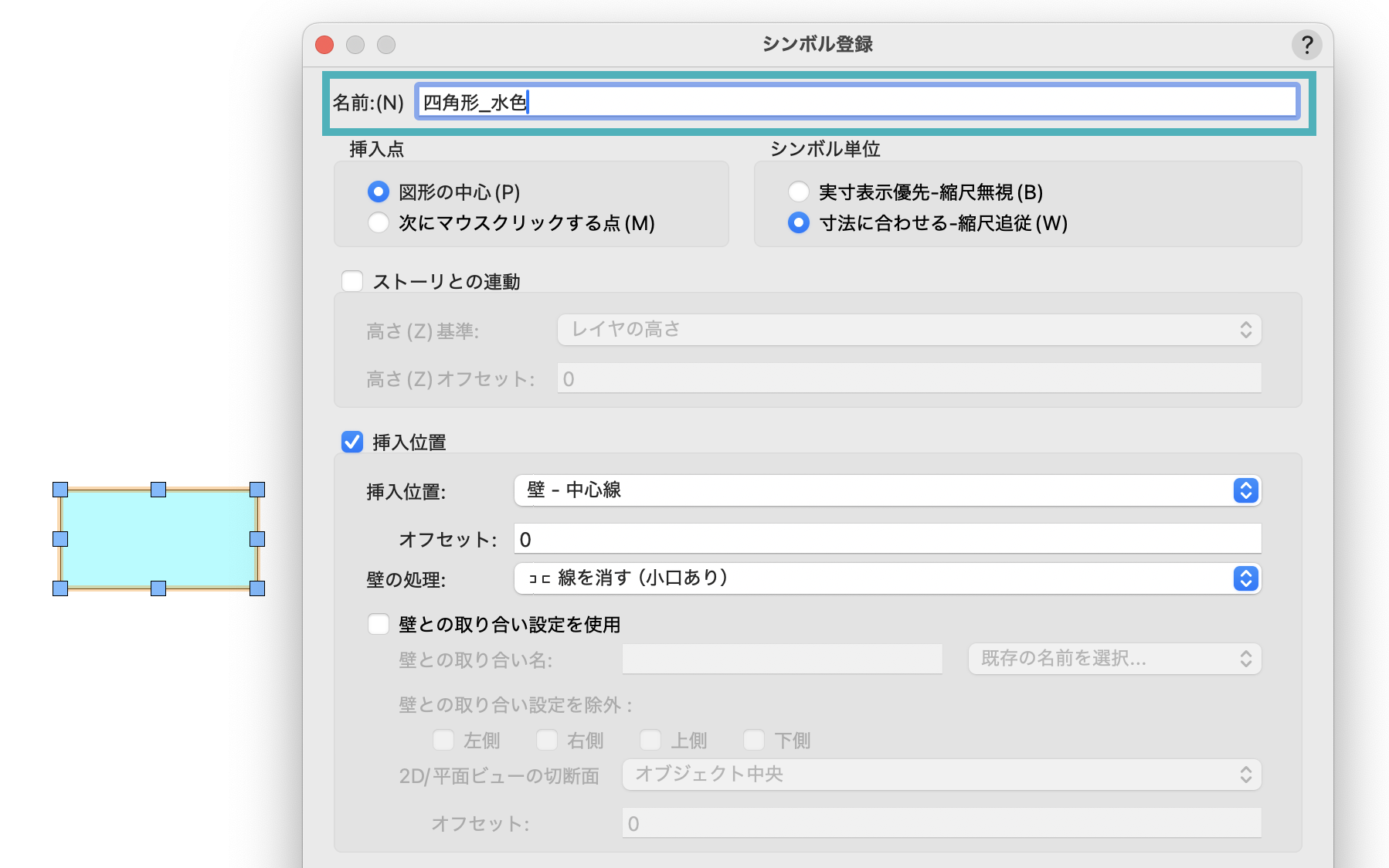This screenshot has width=1389, height=868.
Task: Click the bottom-right selection handle of rectangle
Action: [x=257, y=588]
